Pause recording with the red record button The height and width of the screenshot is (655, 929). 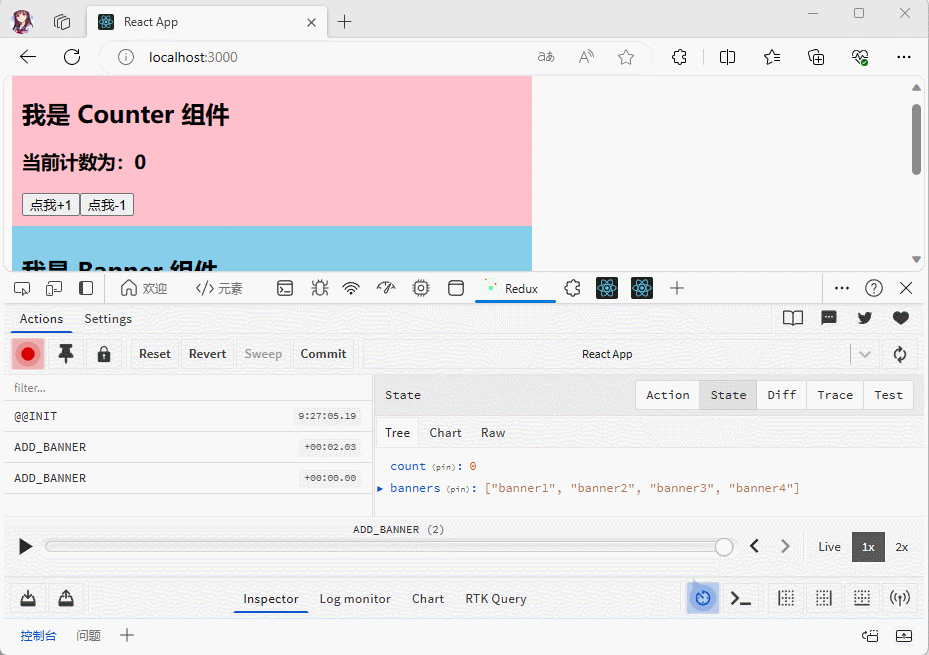28,354
